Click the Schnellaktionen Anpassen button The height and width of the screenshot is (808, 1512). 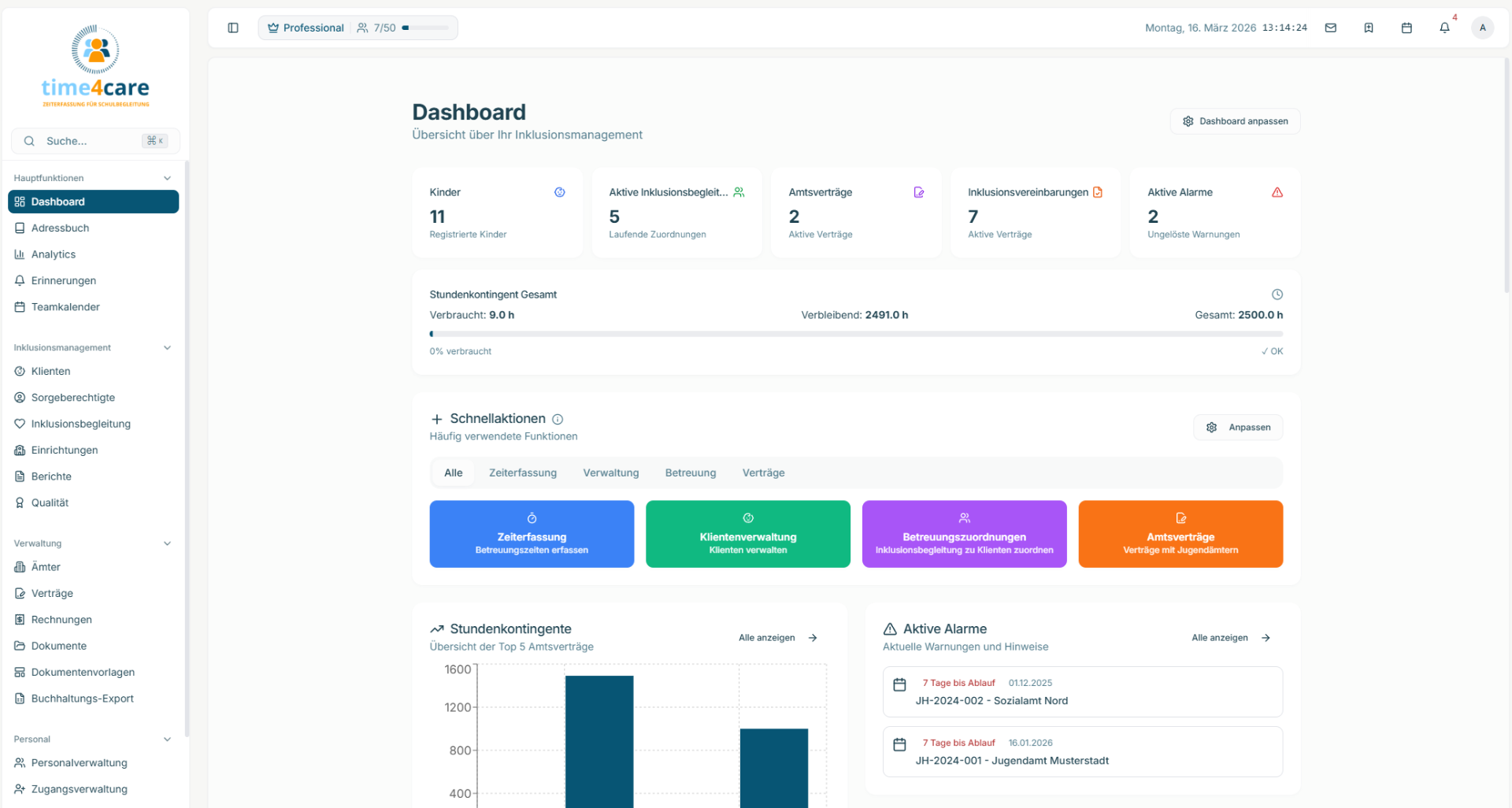pos(1239,428)
